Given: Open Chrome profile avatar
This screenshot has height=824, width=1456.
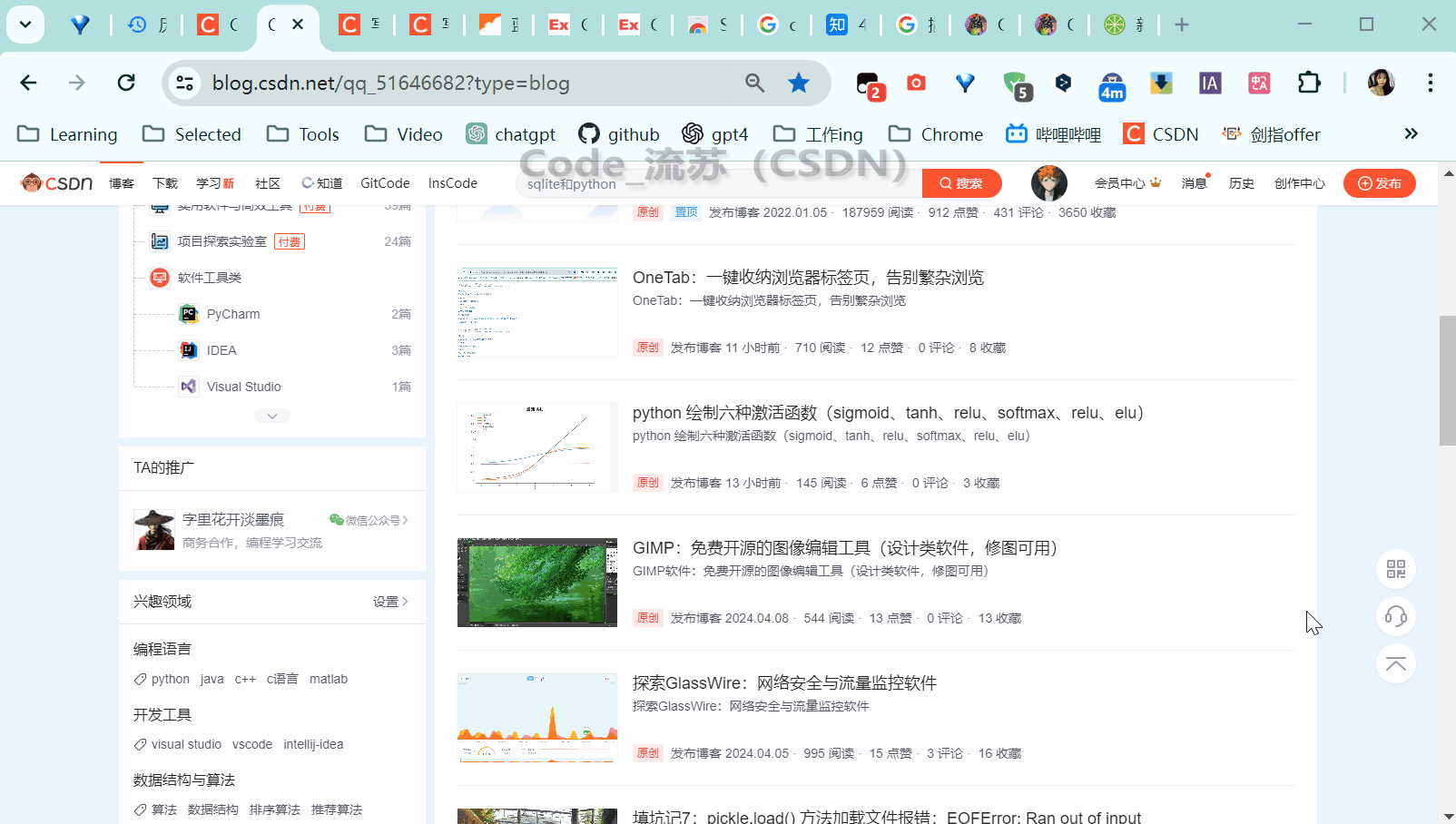Looking at the screenshot, I should [1381, 83].
